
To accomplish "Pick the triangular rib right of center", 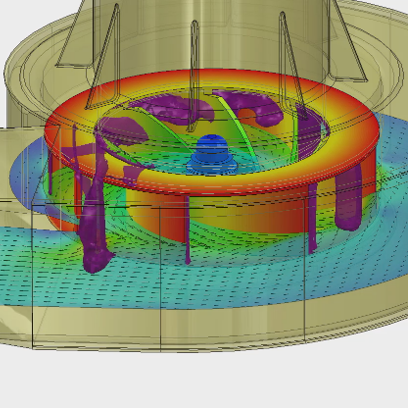I will pyautogui.click(x=292, y=67).
